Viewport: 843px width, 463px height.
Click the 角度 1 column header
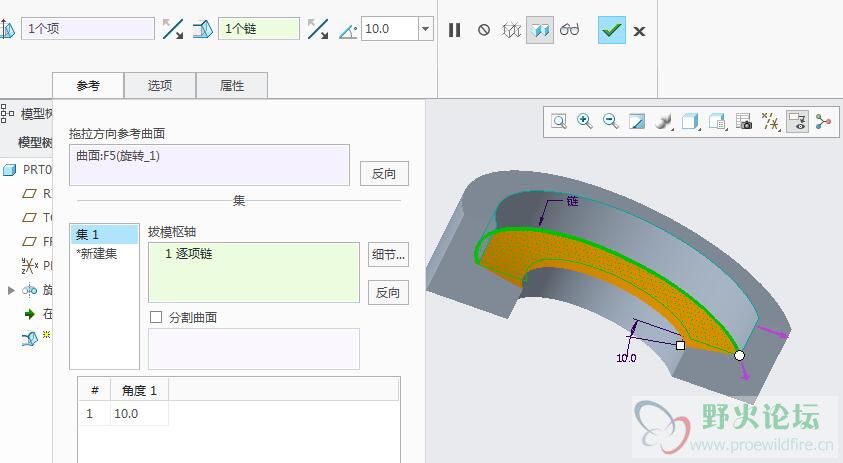click(x=139, y=390)
